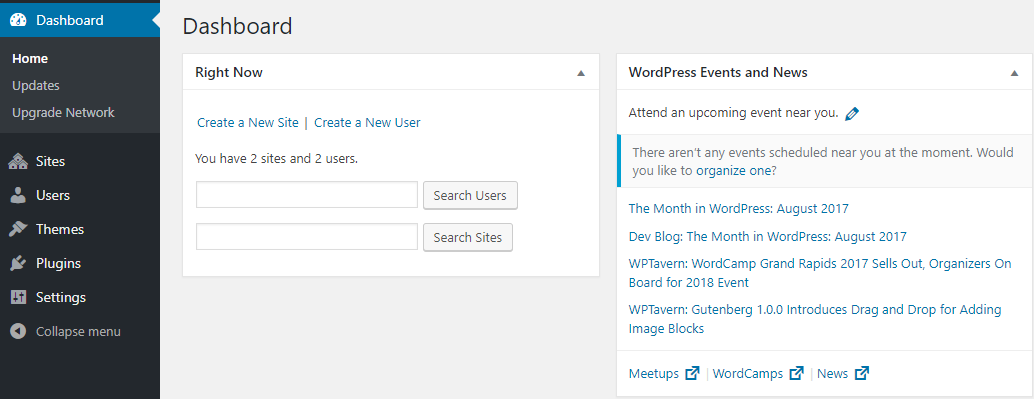Click the Search Users button
The height and width of the screenshot is (399, 1034).
470,195
